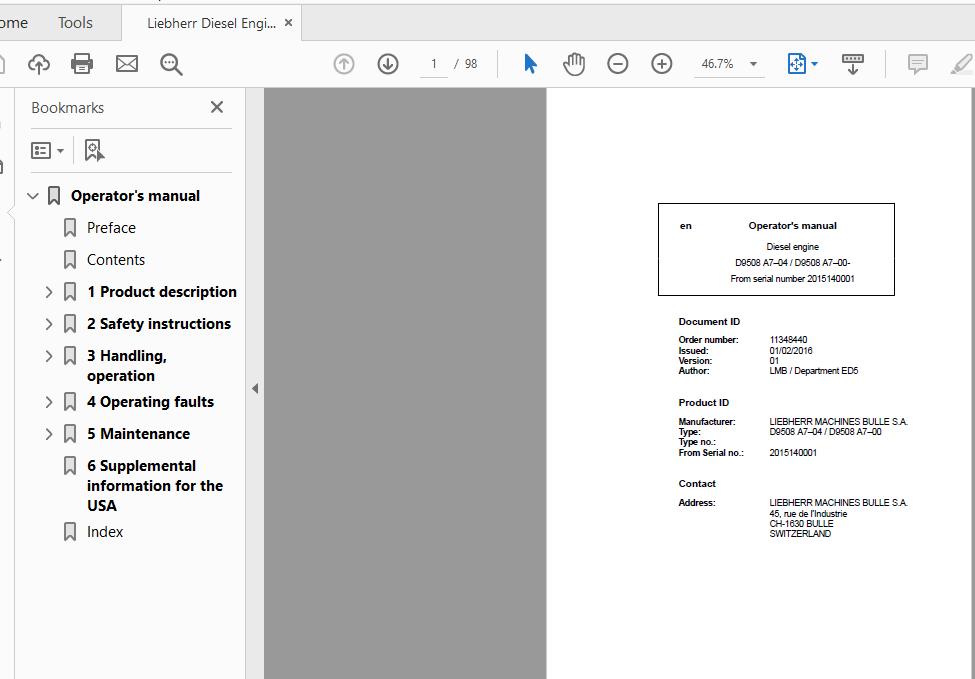Viewport: 975px width, 679px height.
Task: Find current bookmark icon
Action: 94,150
